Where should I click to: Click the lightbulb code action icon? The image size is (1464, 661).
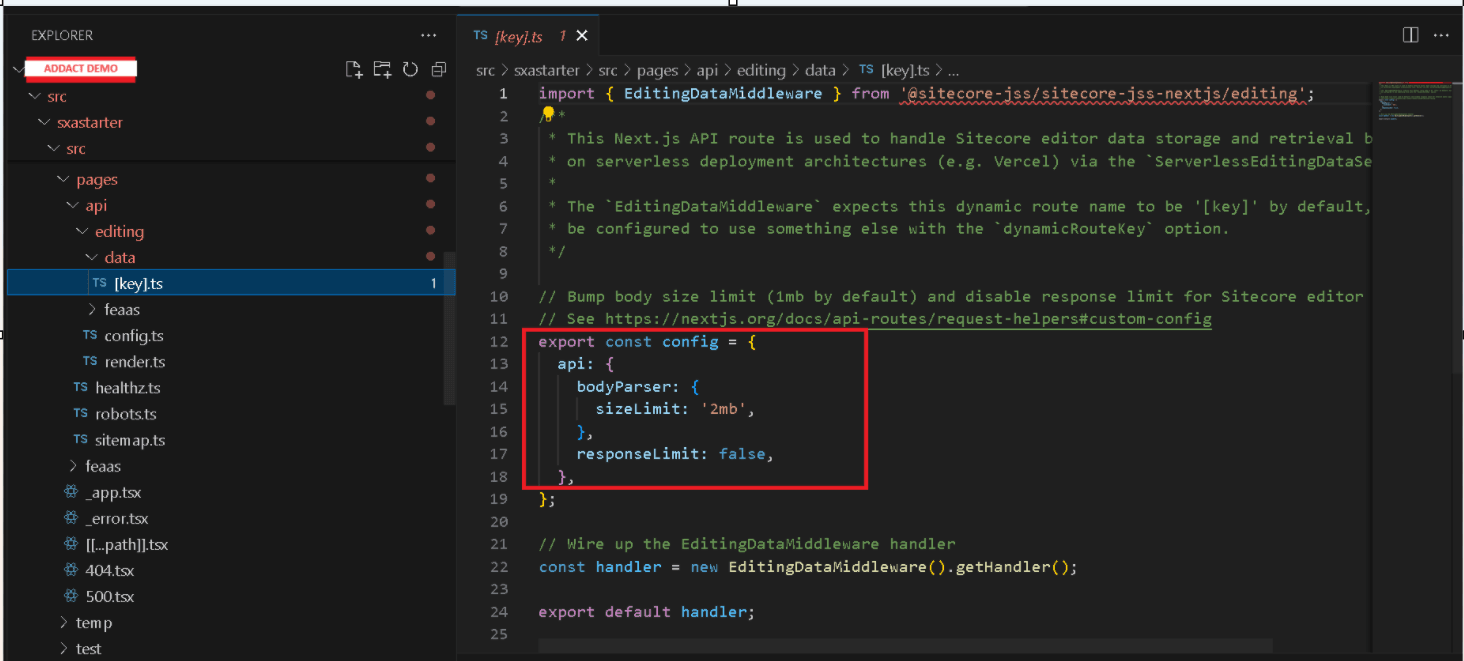(x=547, y=114)
